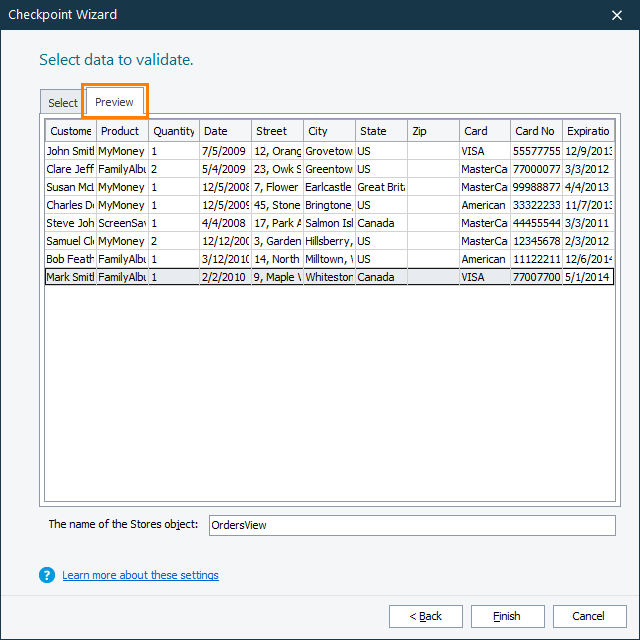Select the Card No column header

pyautogui.click(x=535, y=131)
